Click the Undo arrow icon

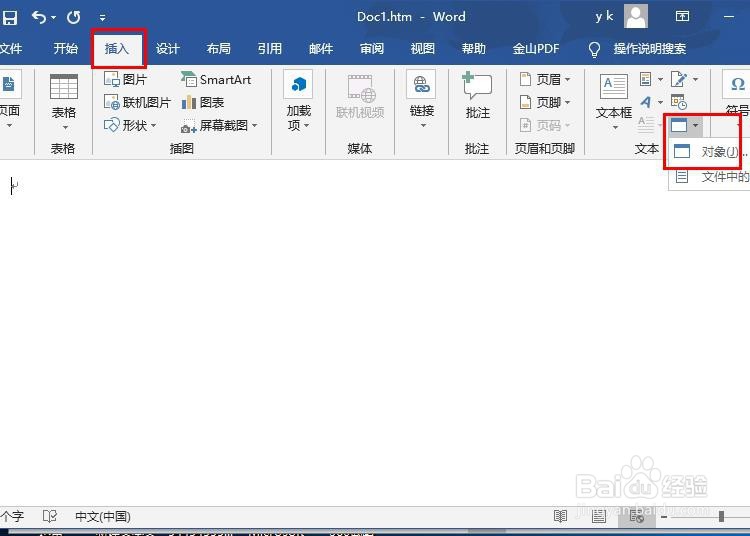(39, 17)
